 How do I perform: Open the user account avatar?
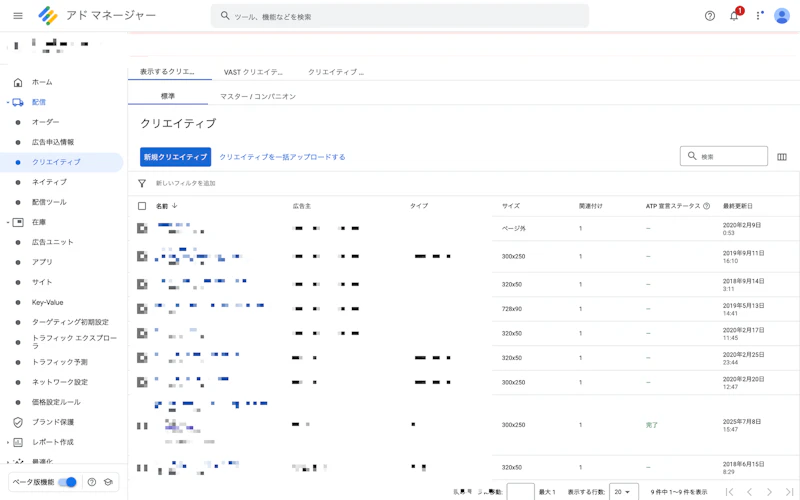pyautogui.click(x=782, y=16)
